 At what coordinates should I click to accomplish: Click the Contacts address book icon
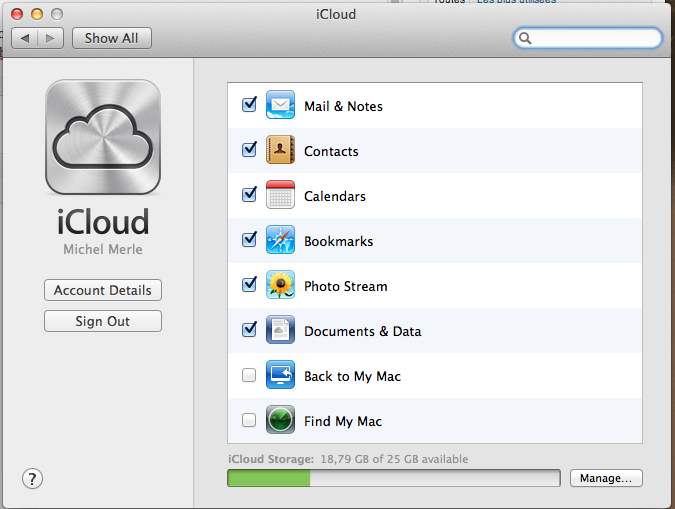[280, 150]
